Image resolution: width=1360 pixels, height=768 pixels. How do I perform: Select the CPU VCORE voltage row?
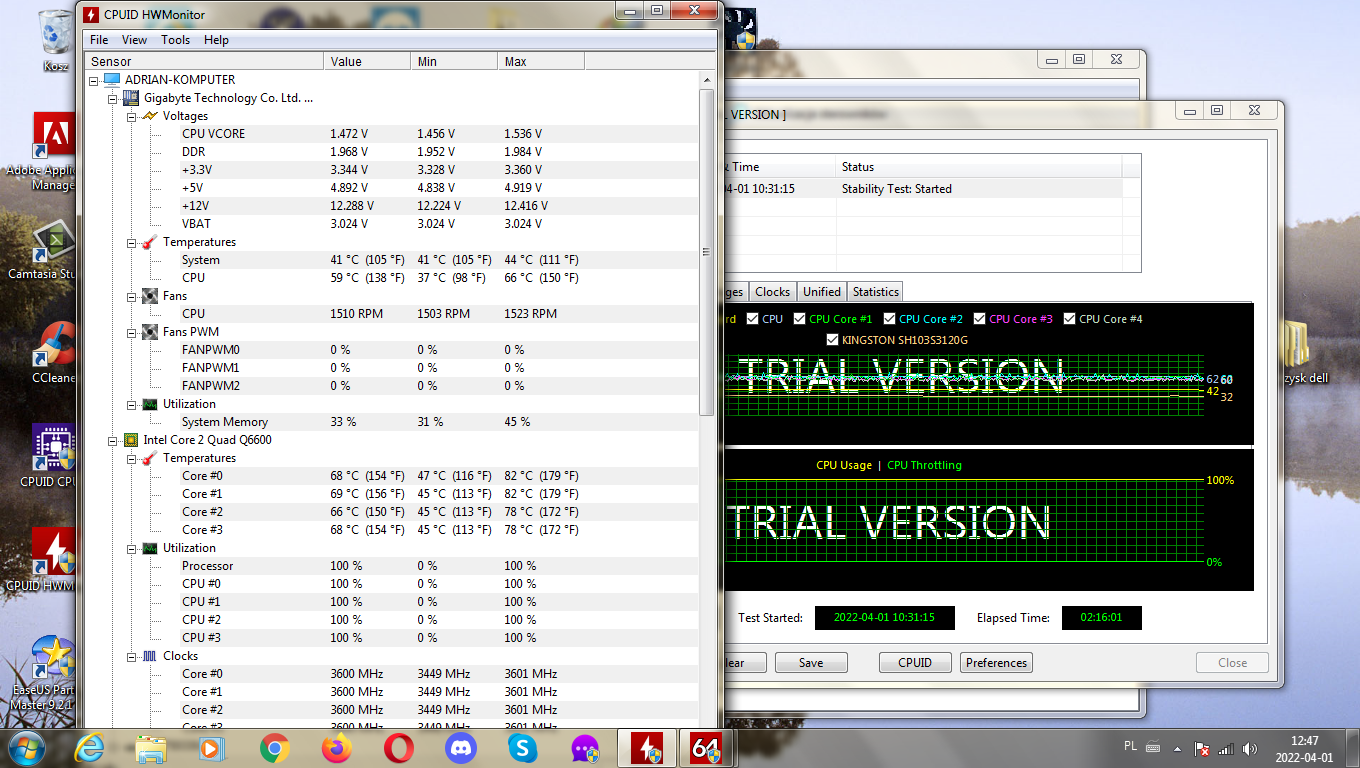coord(391,134)
